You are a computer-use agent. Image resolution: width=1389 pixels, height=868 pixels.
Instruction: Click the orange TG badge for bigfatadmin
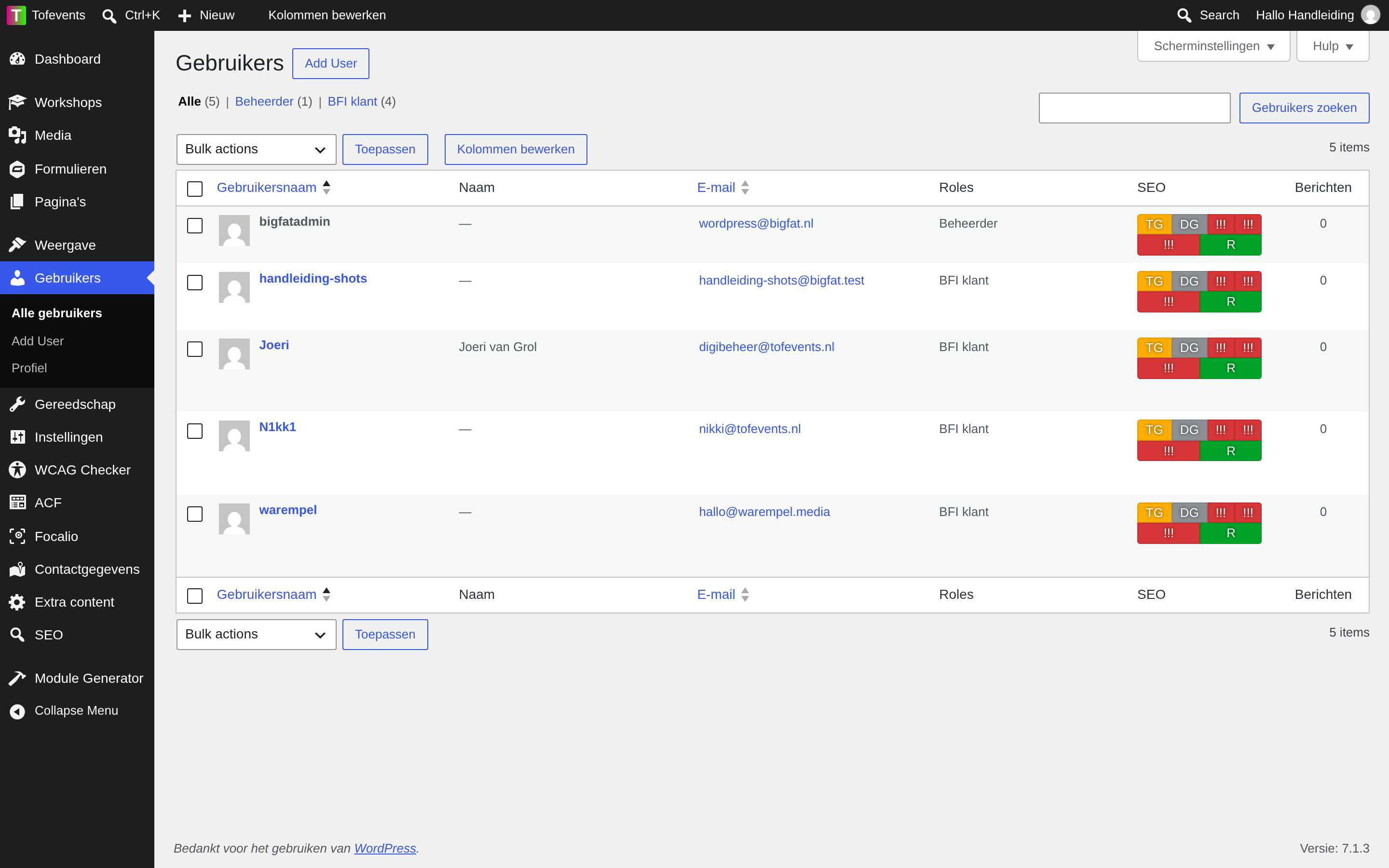click(x=1154, y=224)
